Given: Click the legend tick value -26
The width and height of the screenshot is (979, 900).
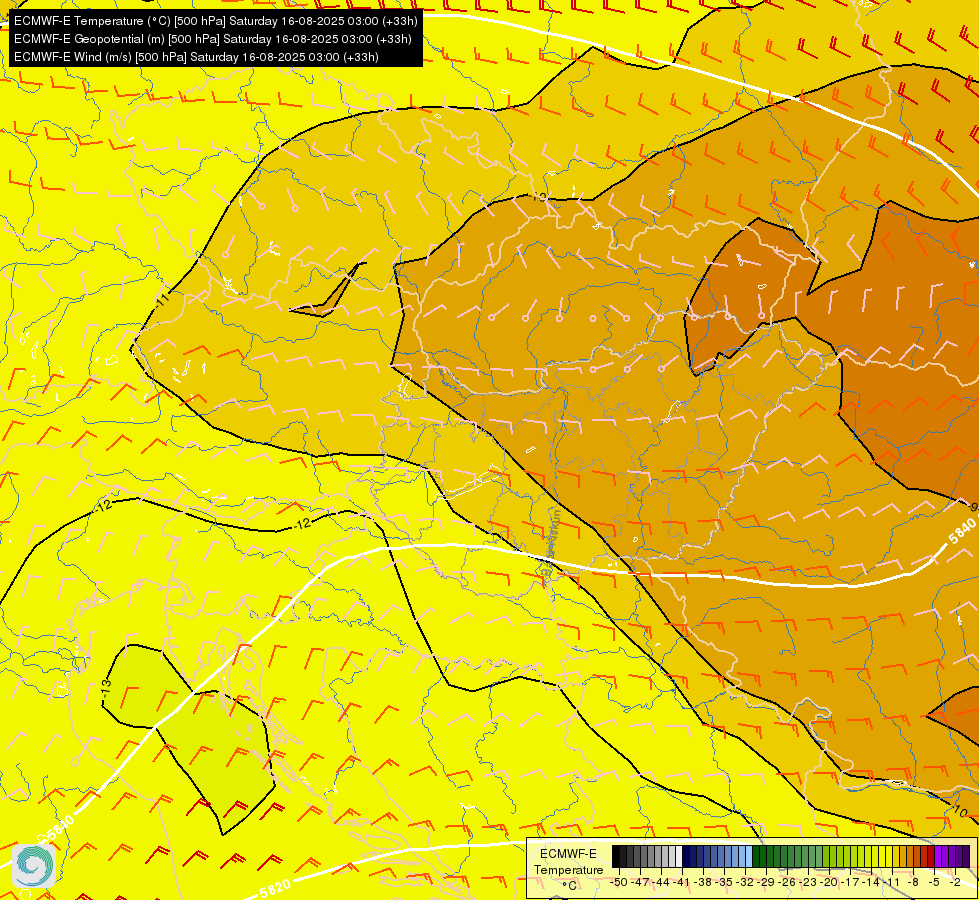Looking at the screenshot, I should (787, 883).
